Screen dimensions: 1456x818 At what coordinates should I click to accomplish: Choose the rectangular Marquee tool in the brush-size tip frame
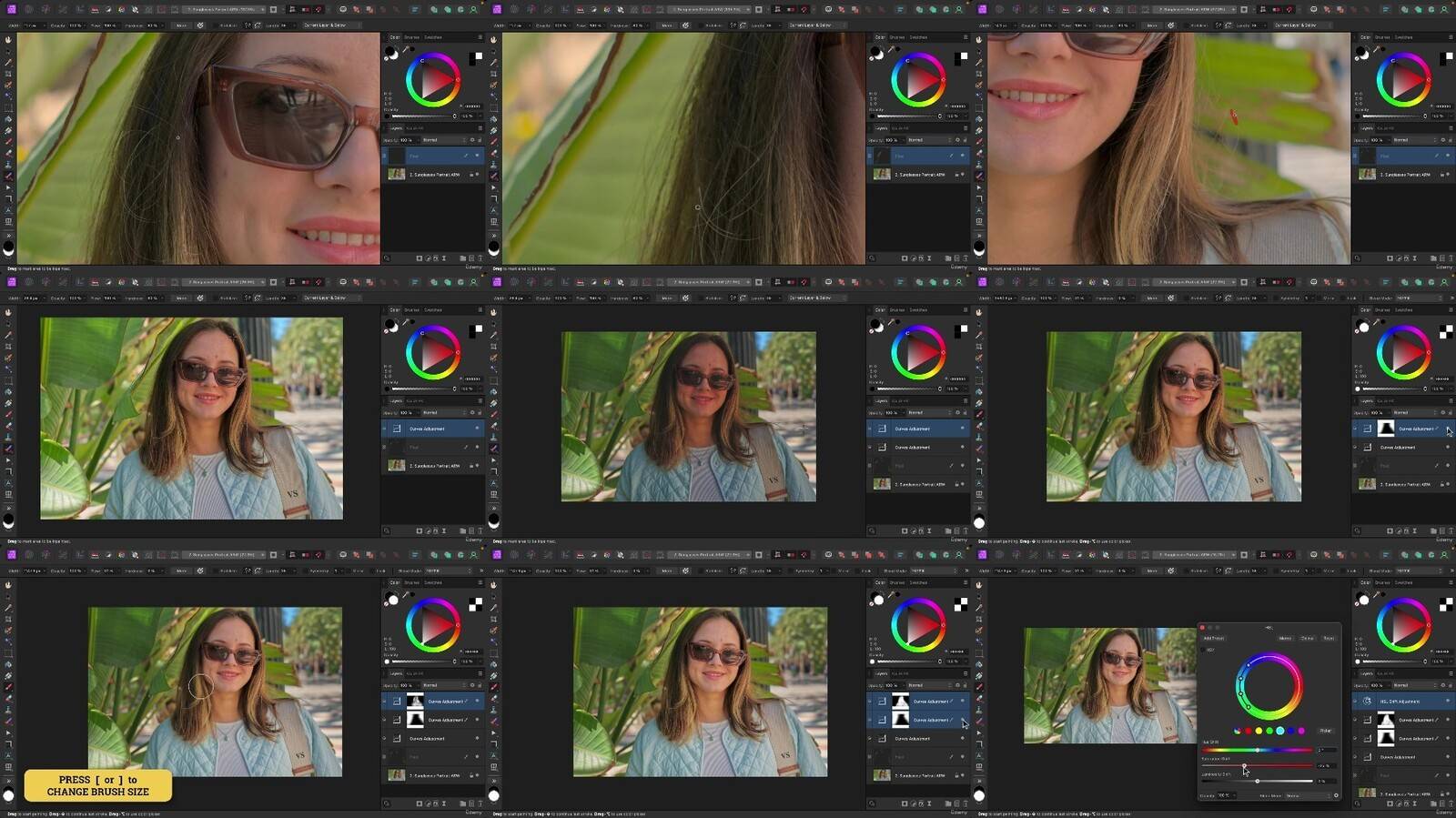[8, 653]
